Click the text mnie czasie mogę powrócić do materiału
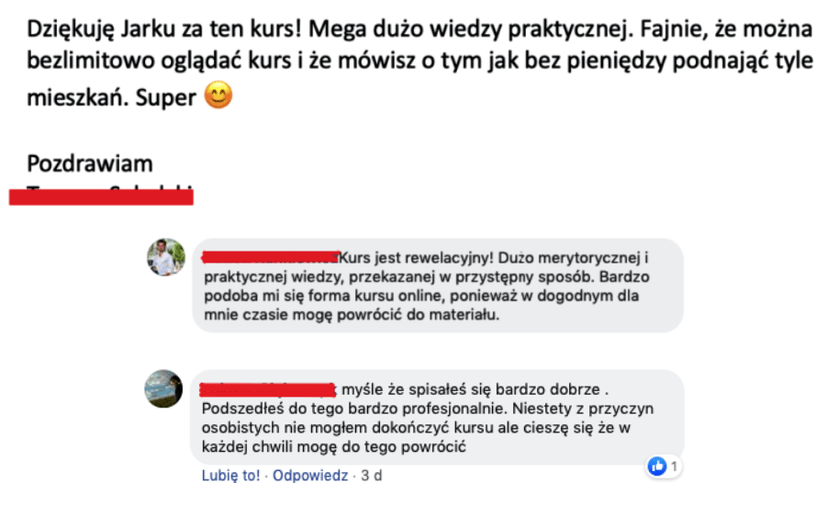Screen dimensions: 827x505 click(x=352, y=315)
